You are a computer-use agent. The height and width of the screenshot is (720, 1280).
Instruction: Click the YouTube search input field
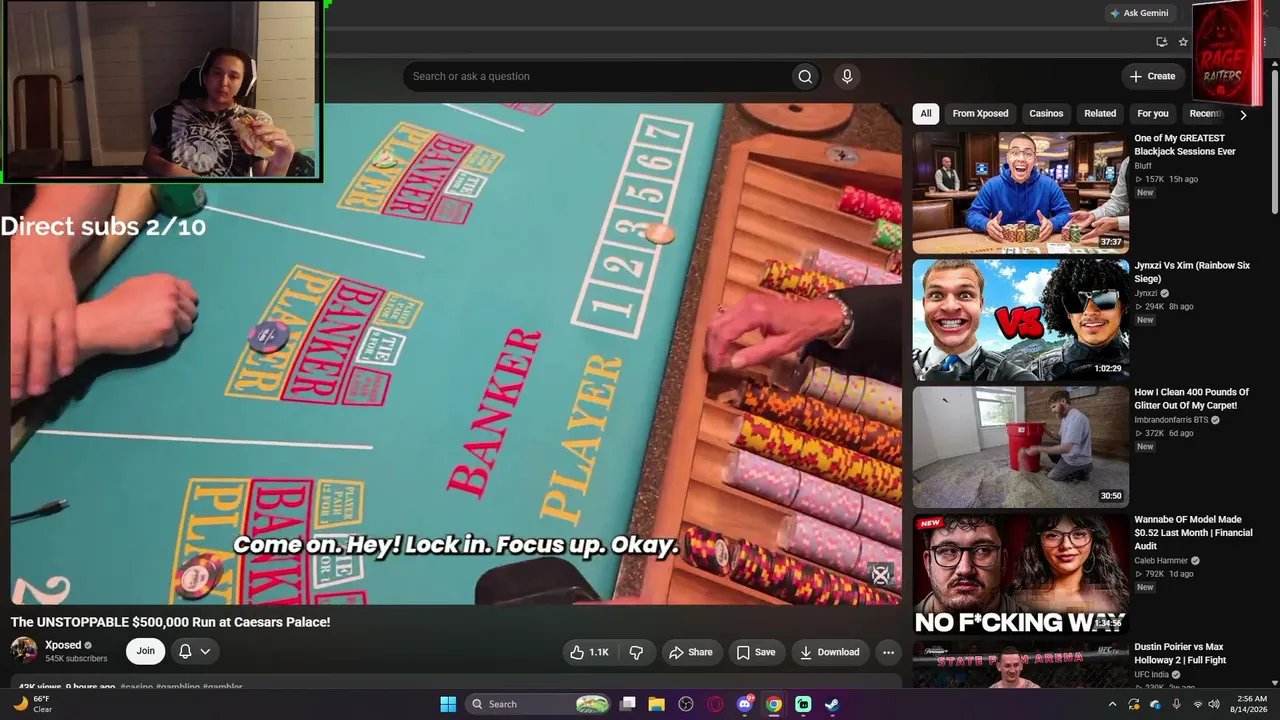click(x=600, y=77)
